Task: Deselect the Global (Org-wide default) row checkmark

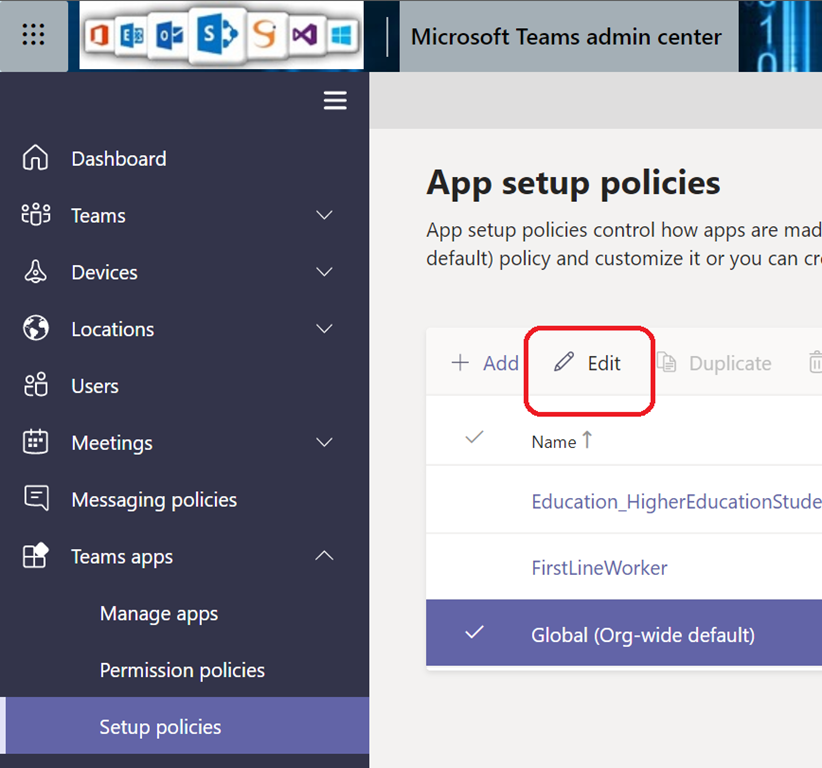Action: click(474, 633)
